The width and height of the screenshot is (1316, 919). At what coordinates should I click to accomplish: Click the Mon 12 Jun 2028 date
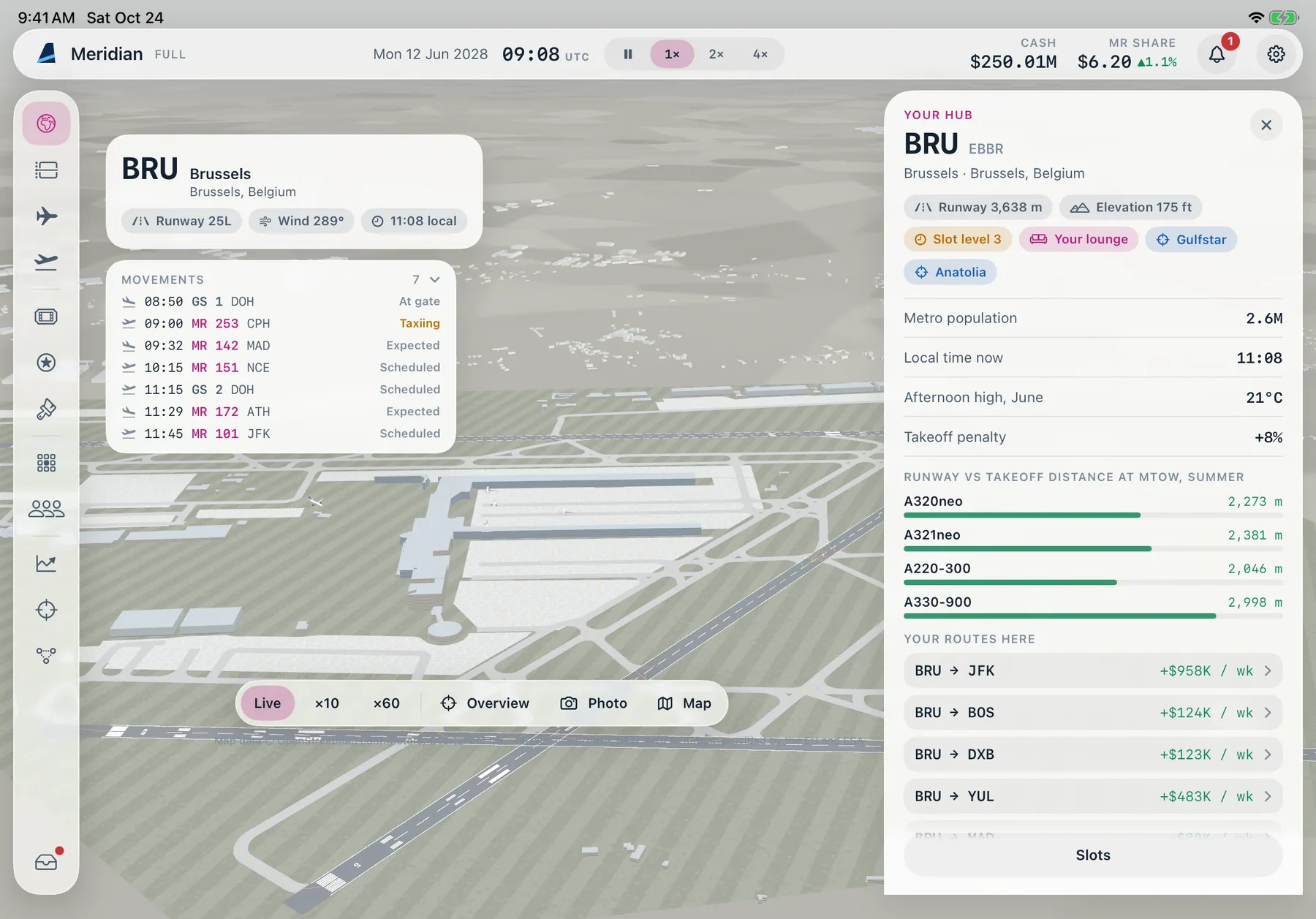pyautogui.click(x=430, y=54)
